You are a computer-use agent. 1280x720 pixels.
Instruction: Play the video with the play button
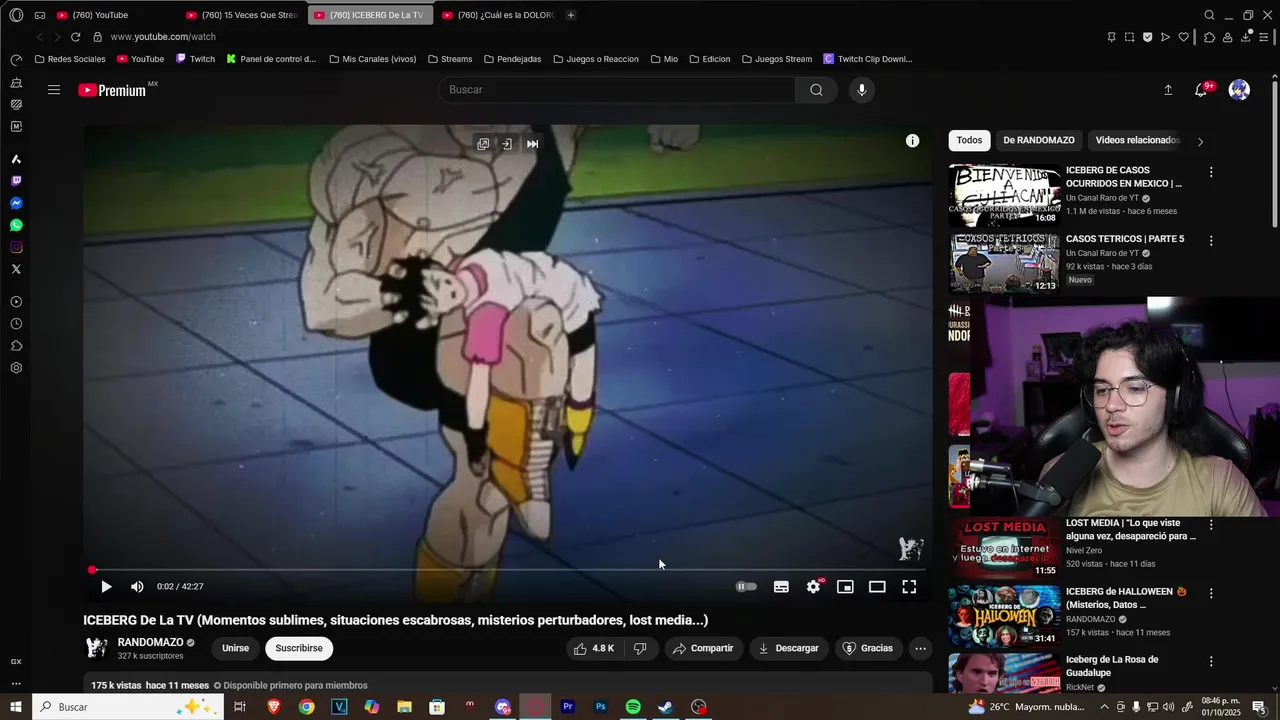click(106, 587)
